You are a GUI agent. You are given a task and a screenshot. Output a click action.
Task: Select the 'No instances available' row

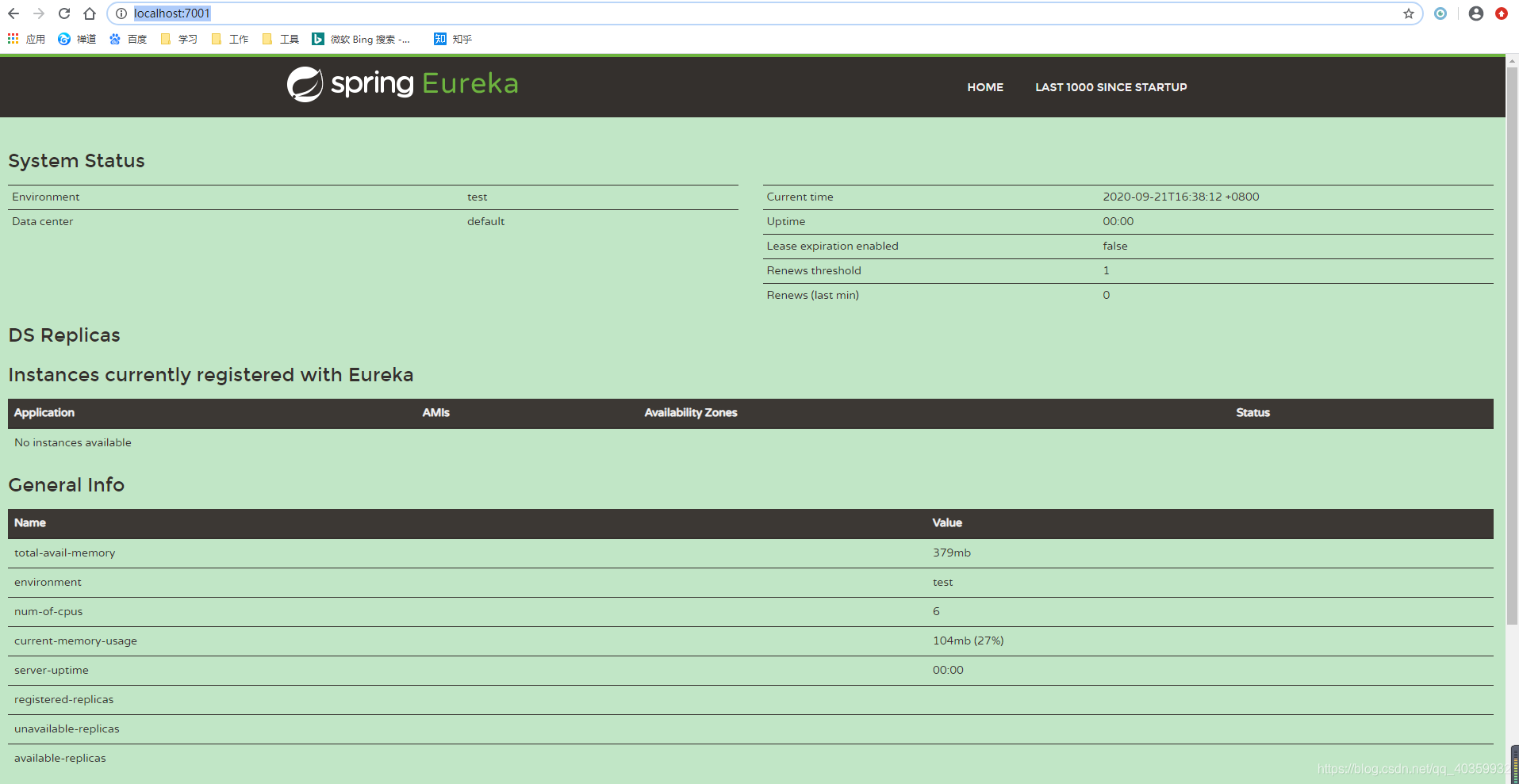[750, 442]
